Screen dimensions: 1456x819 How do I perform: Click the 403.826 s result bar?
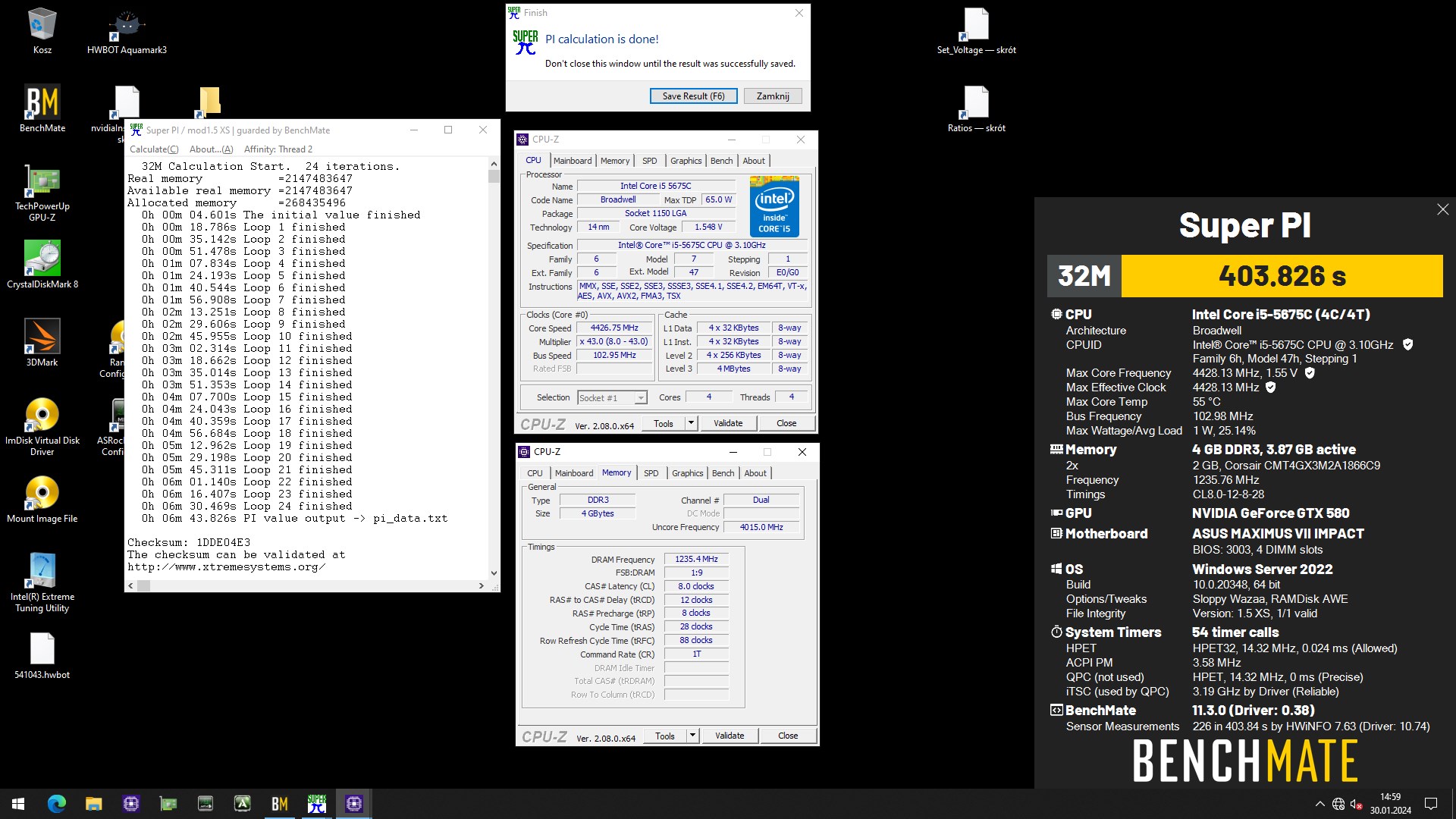click(x=1282, y=276)
